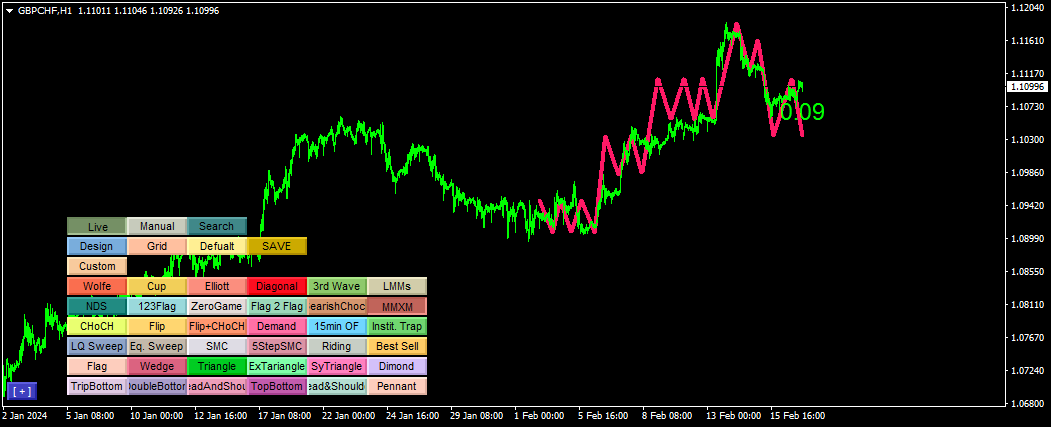Viewport: 1051px width, 427px height.
Task: Select the Custom pattern button
Action: [x=97, y=266]
